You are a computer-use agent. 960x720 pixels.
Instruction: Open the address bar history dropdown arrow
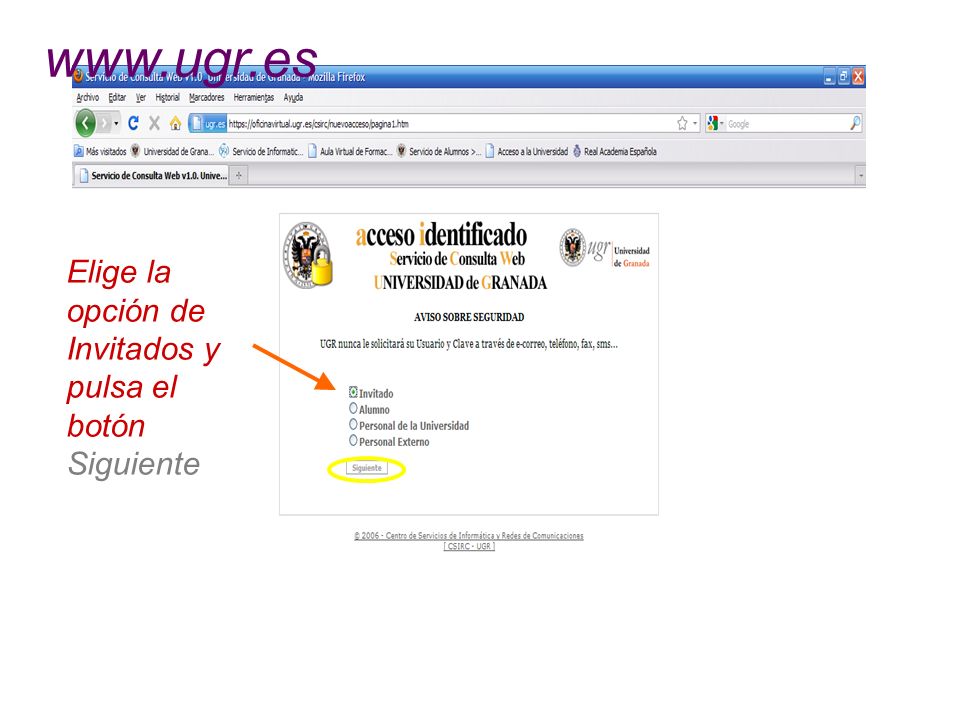pos(695,124)
